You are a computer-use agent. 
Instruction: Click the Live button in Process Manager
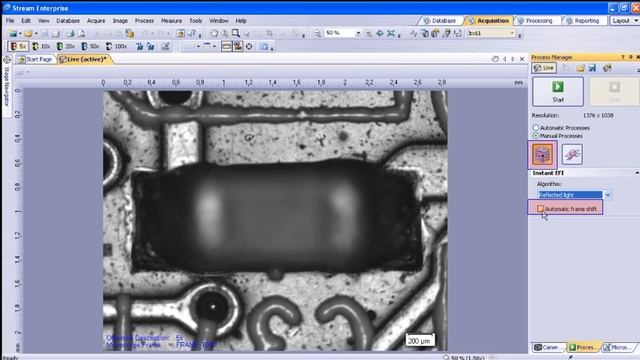point(544,68)
